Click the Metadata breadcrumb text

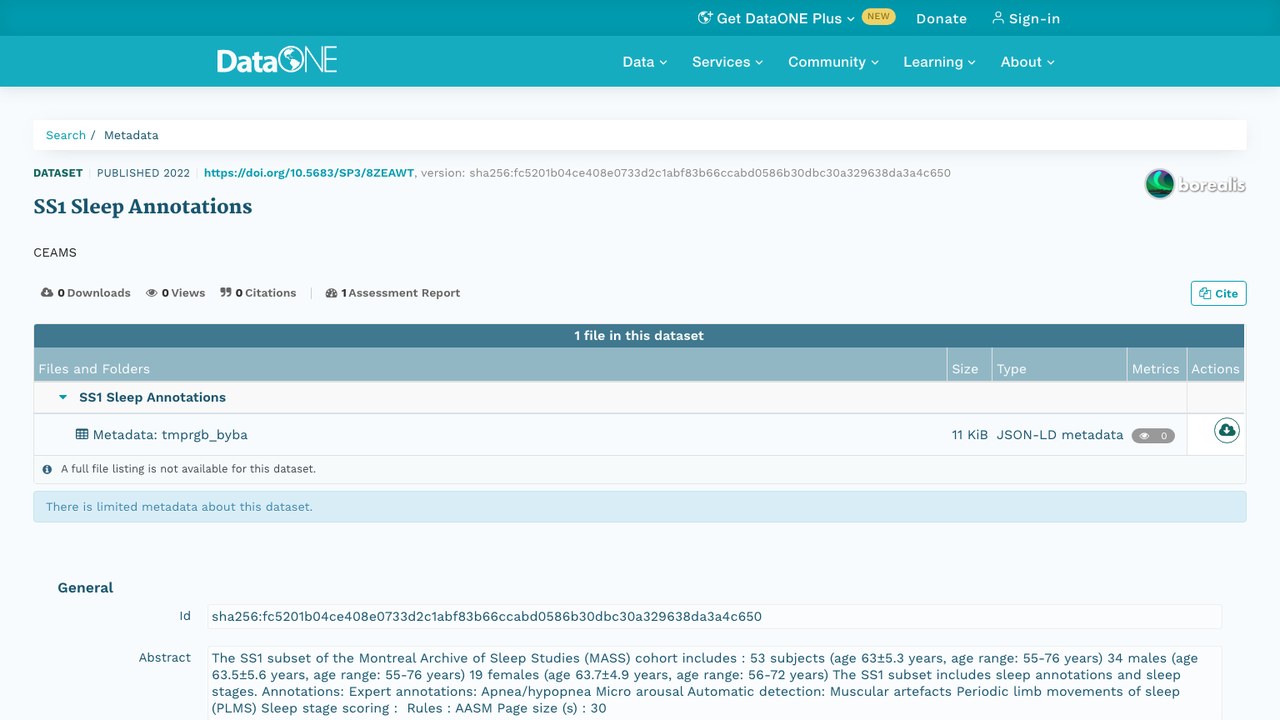(x=131, y=135)
